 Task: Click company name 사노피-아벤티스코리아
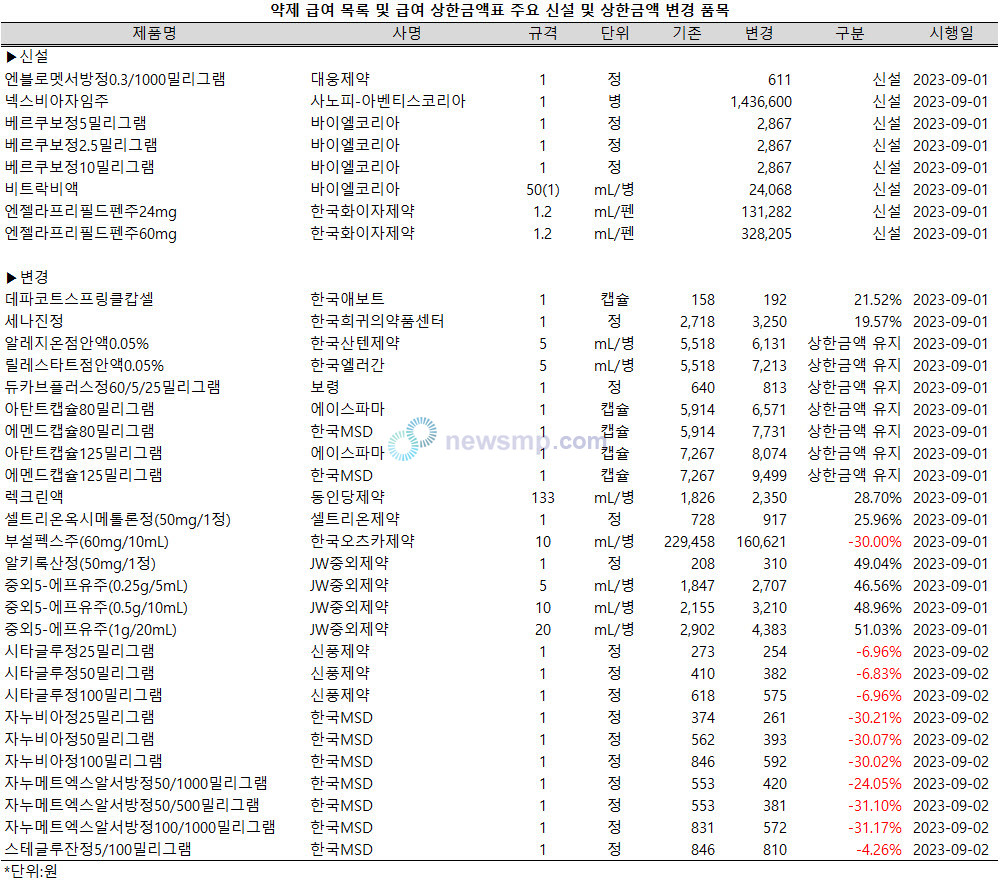tap(388, 101)
